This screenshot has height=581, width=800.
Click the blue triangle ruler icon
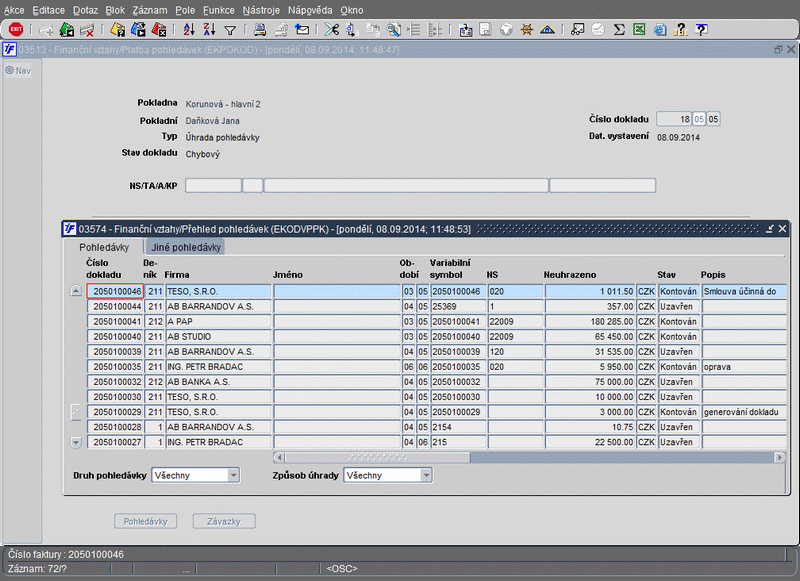[x=547, y=30]
